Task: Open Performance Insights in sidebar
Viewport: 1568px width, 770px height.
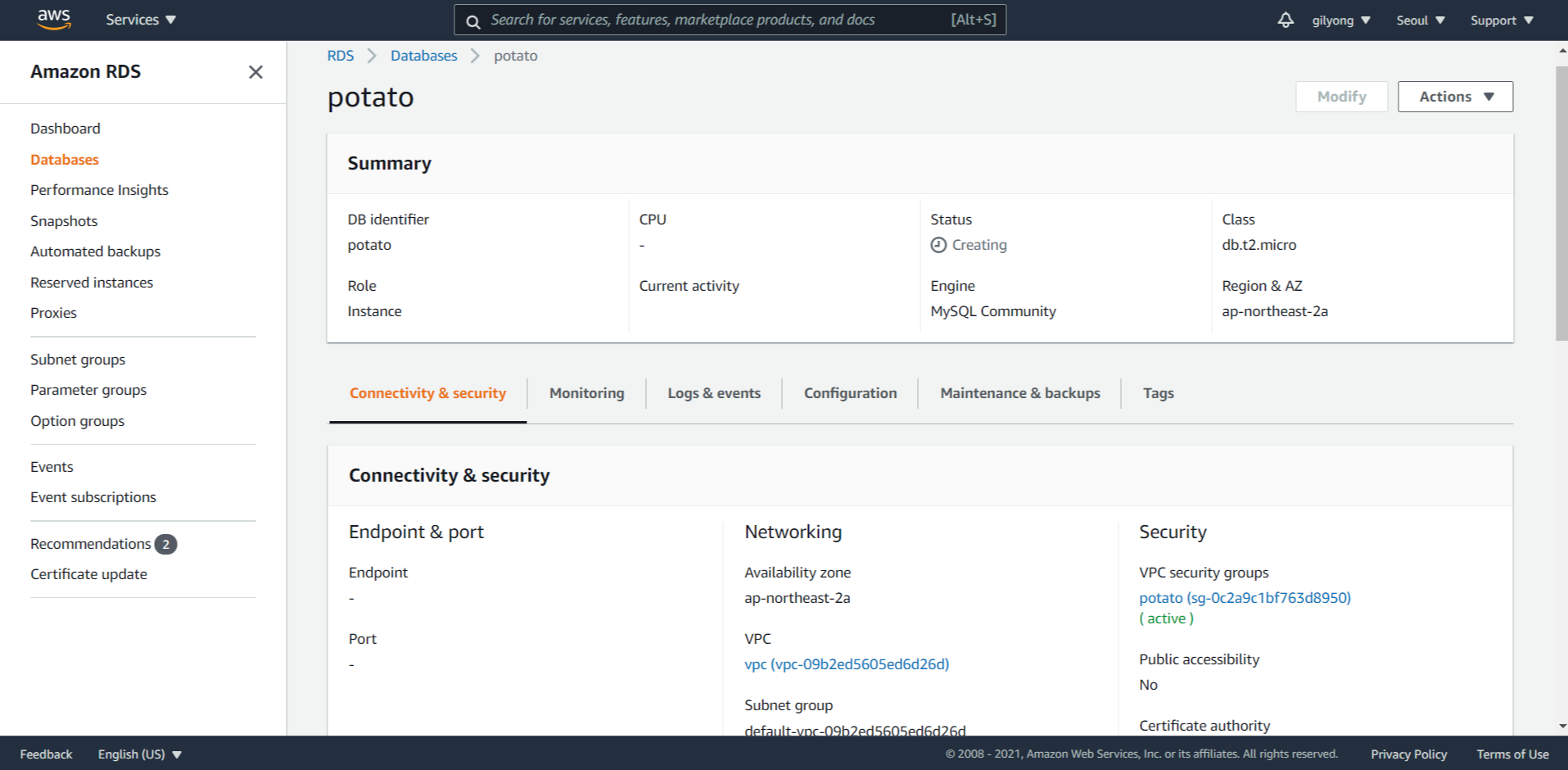Action: coord(99,190)
